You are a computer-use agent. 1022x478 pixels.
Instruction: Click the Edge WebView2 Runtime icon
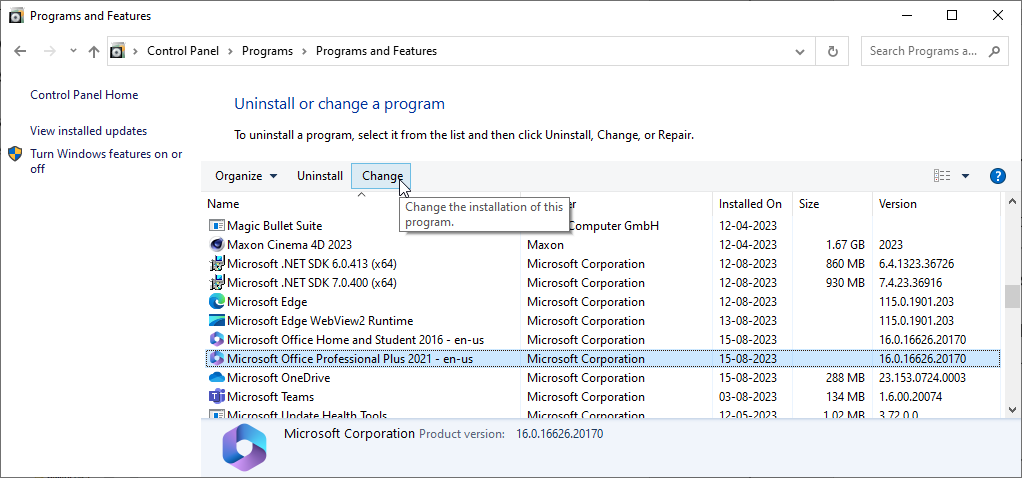tap(216, 321)
